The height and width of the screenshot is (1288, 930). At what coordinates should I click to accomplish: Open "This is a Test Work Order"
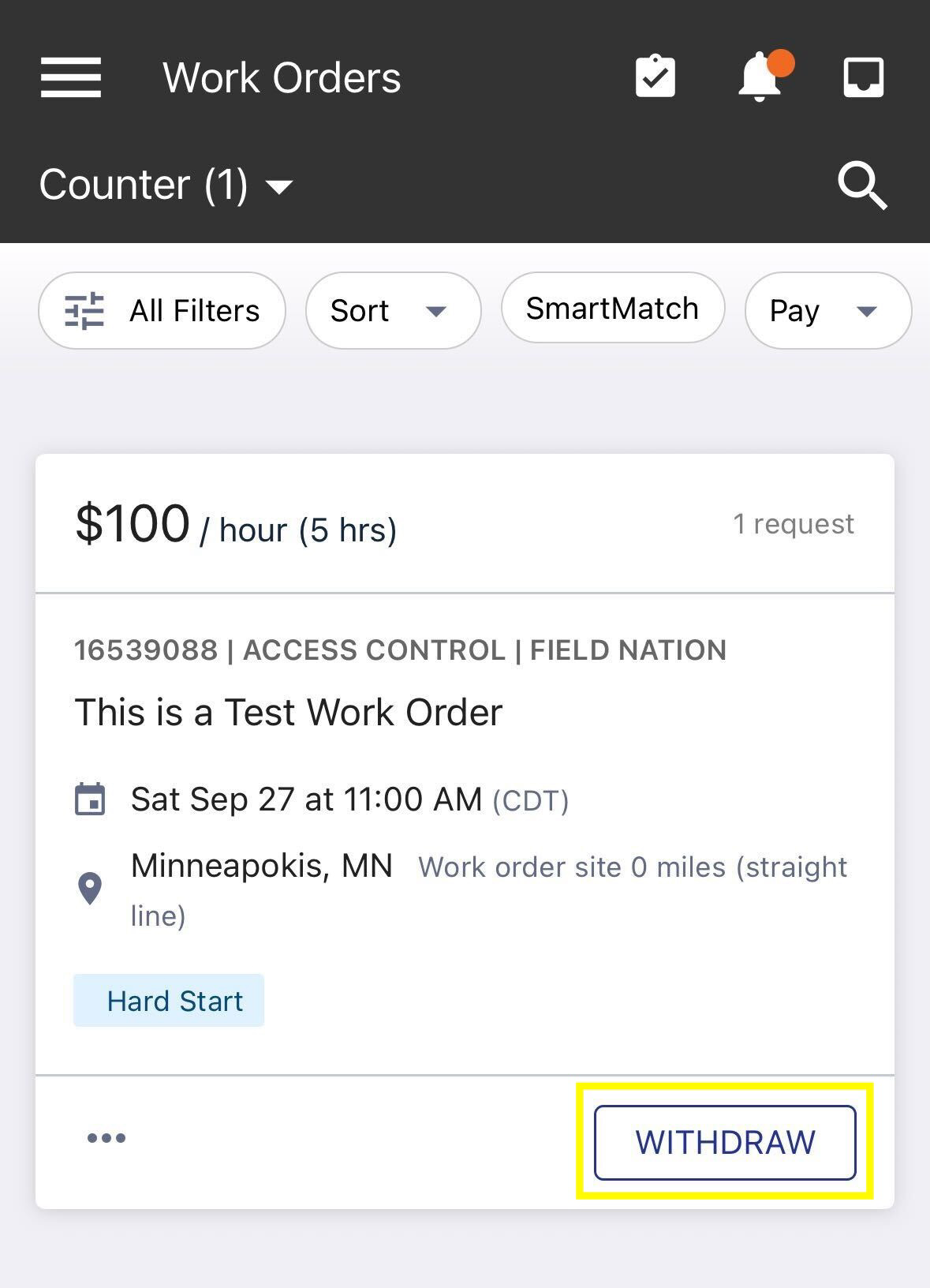(x=289, y=712)
